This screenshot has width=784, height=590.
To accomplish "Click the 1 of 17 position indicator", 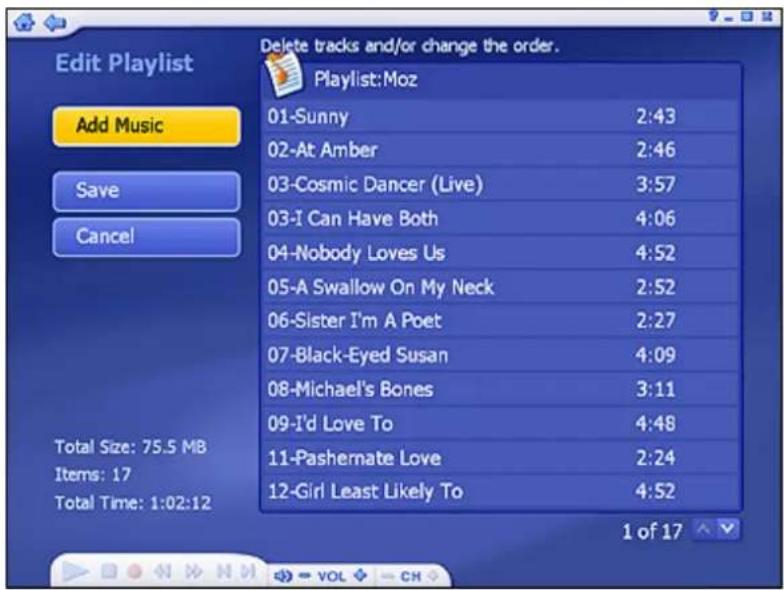I will (x=652, y=531).
